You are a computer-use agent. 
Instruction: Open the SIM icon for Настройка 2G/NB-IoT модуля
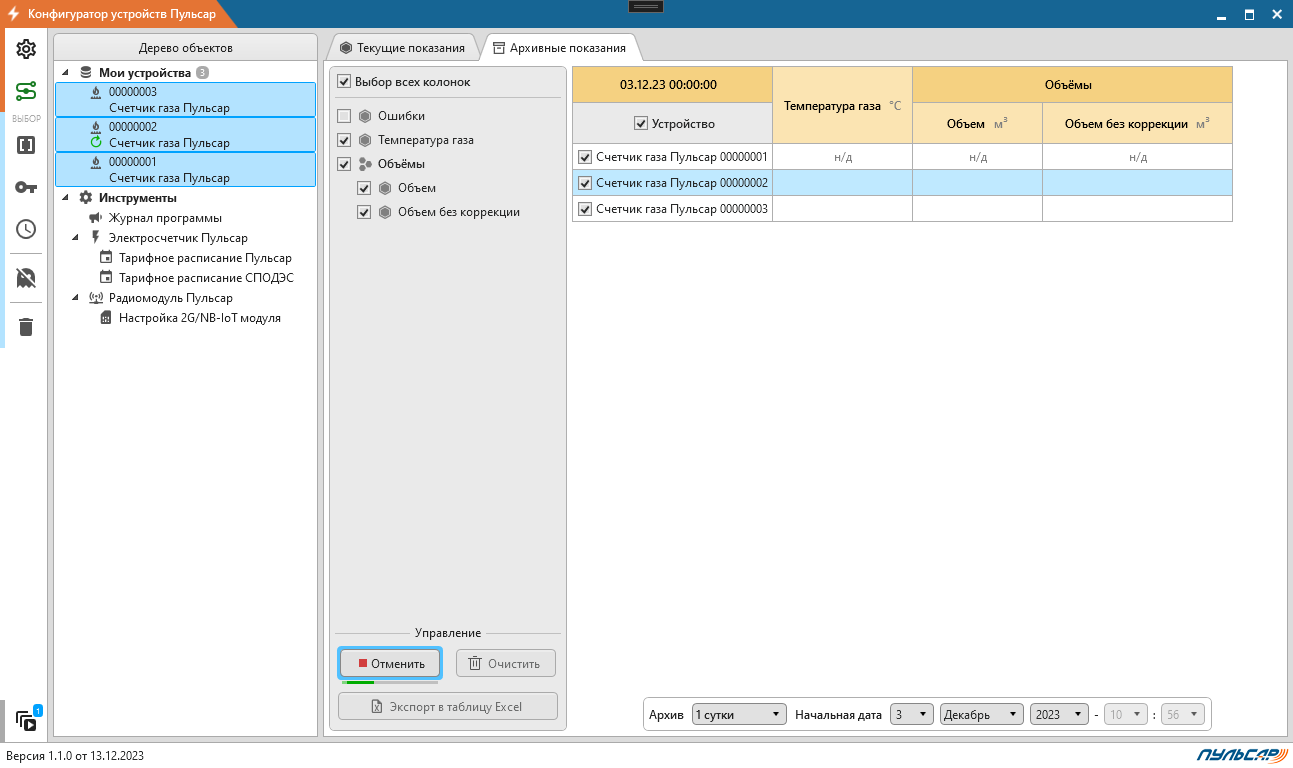[106, 318]
